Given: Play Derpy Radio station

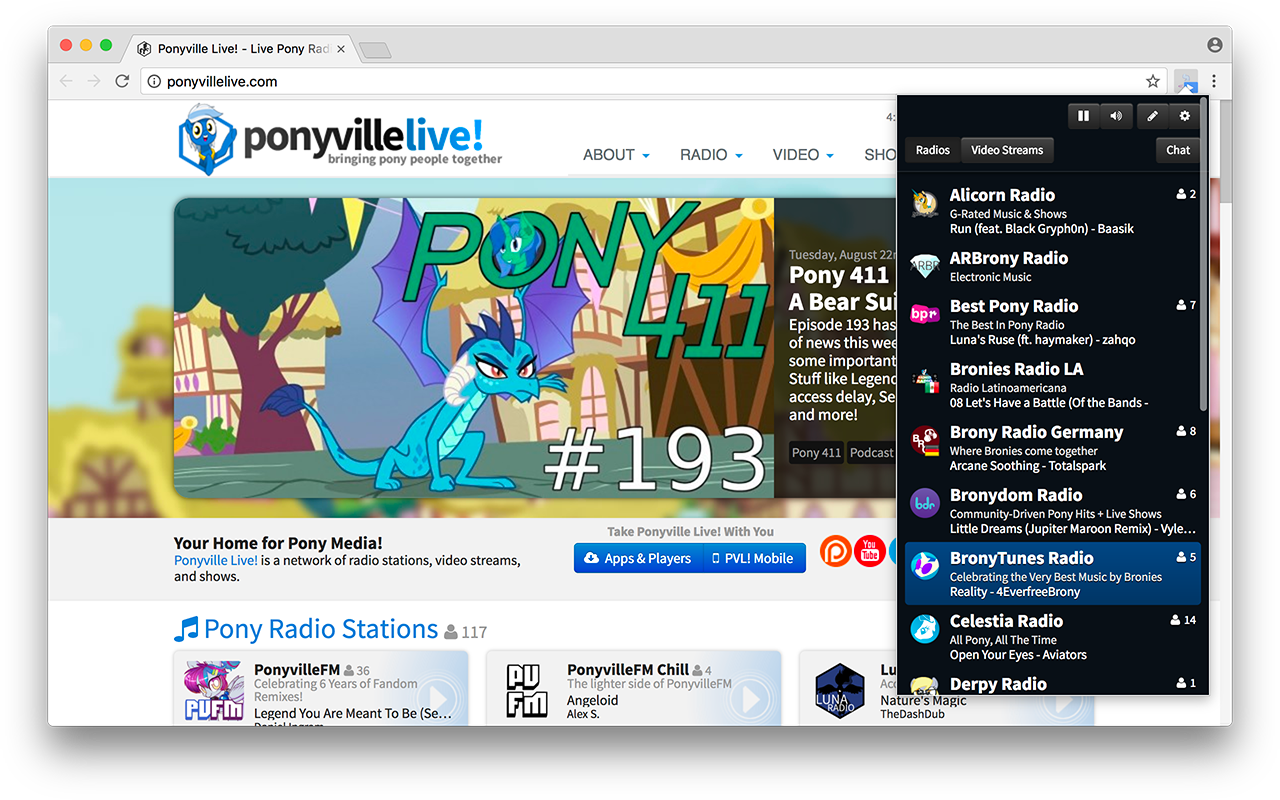Looking at the screenshot, I should pyautogui.click(x=1053, y=682).
